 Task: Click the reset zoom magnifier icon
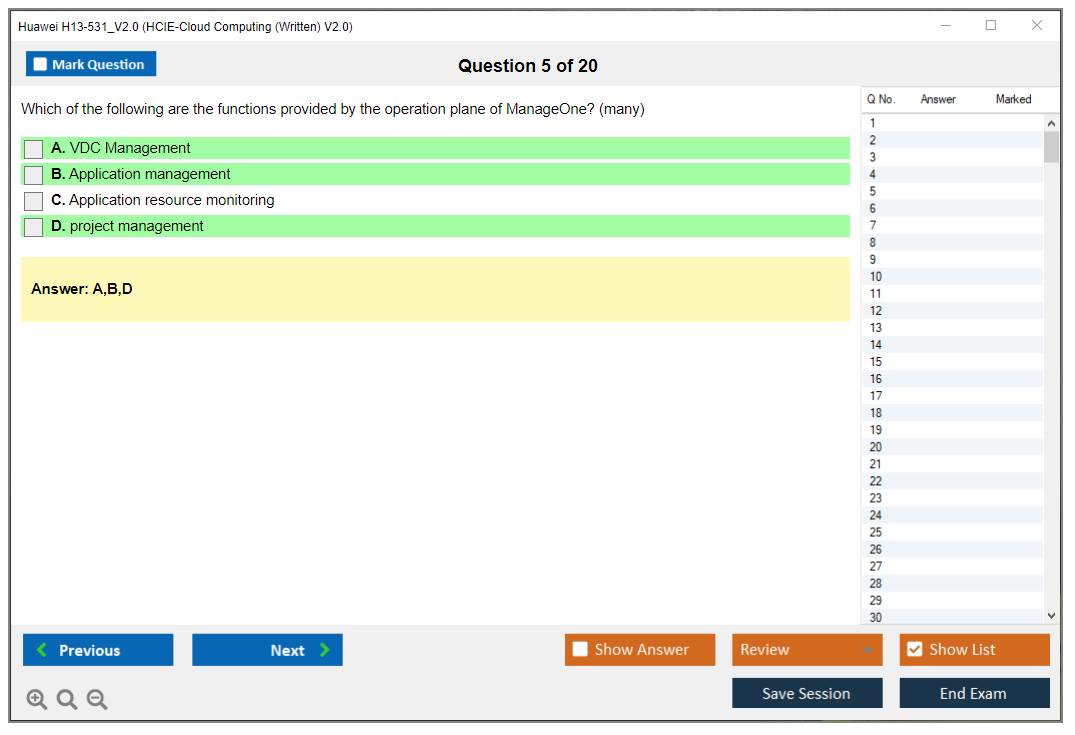[67, 699]
